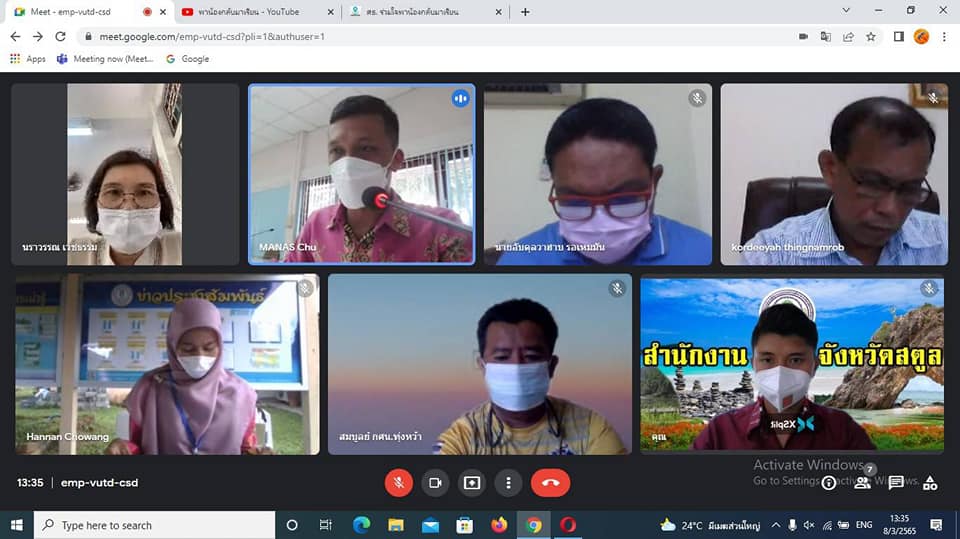
Task: Toggle the Windows taskbar speaker volume icon
Action: 809,525
